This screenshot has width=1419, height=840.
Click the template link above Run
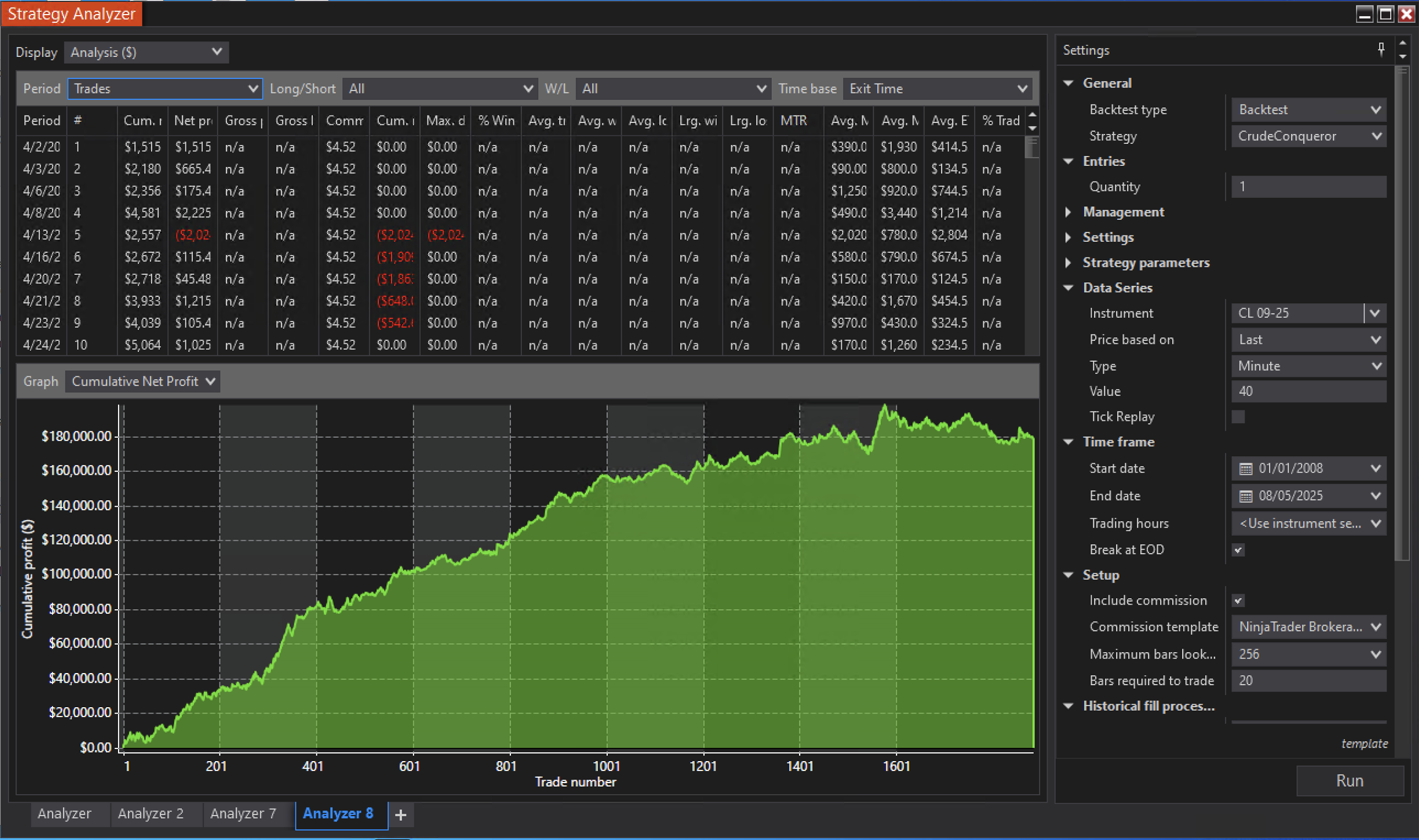1365,743
